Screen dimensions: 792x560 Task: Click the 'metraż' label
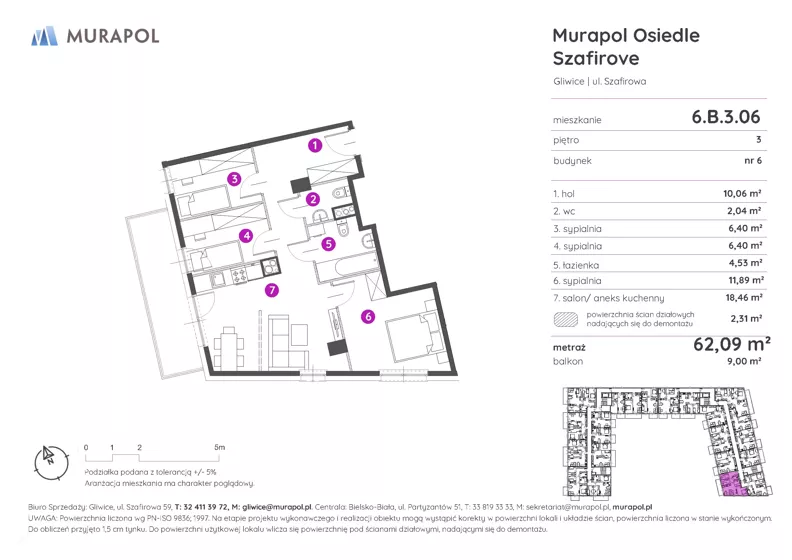(569, 348)
